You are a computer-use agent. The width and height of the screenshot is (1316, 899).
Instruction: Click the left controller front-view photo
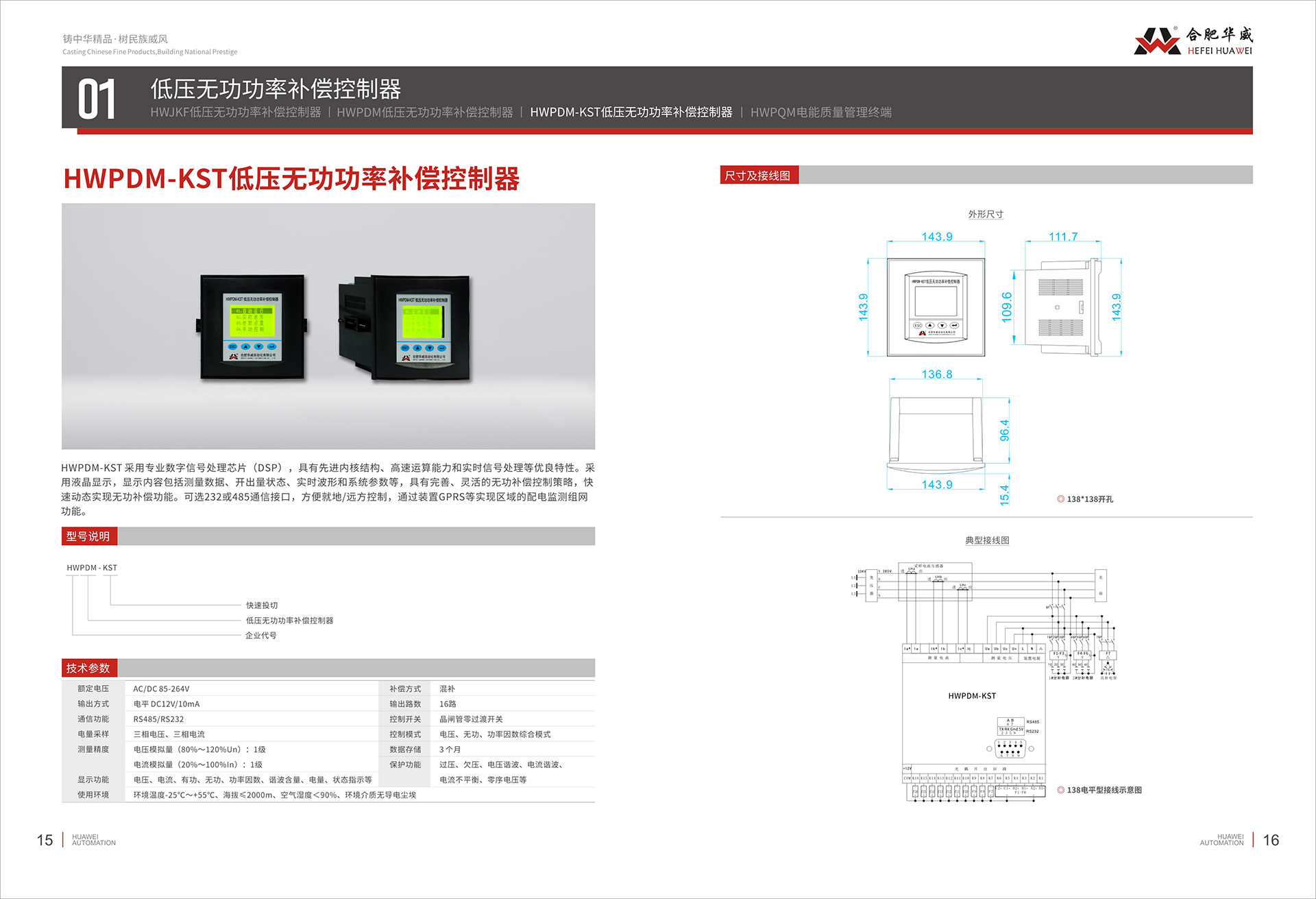[x=252, y=327]
